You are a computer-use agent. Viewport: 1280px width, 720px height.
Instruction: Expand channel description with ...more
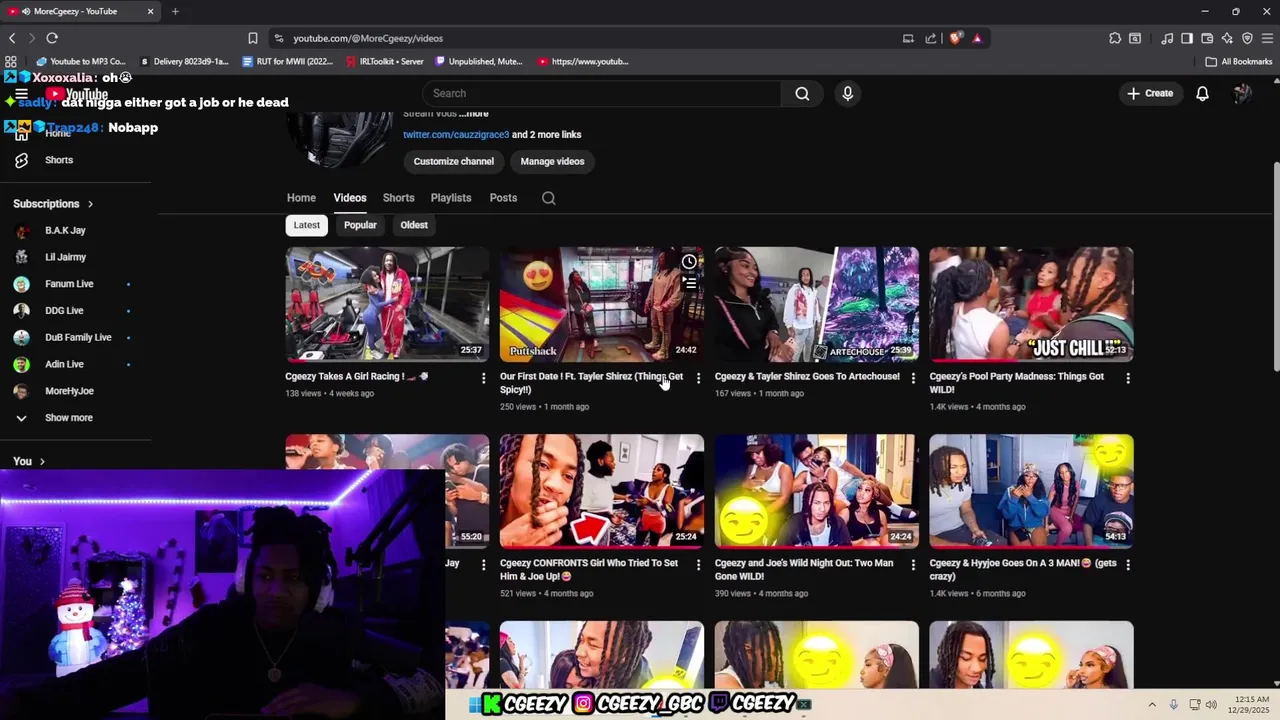pyautogui.click(x=474, y=114)
